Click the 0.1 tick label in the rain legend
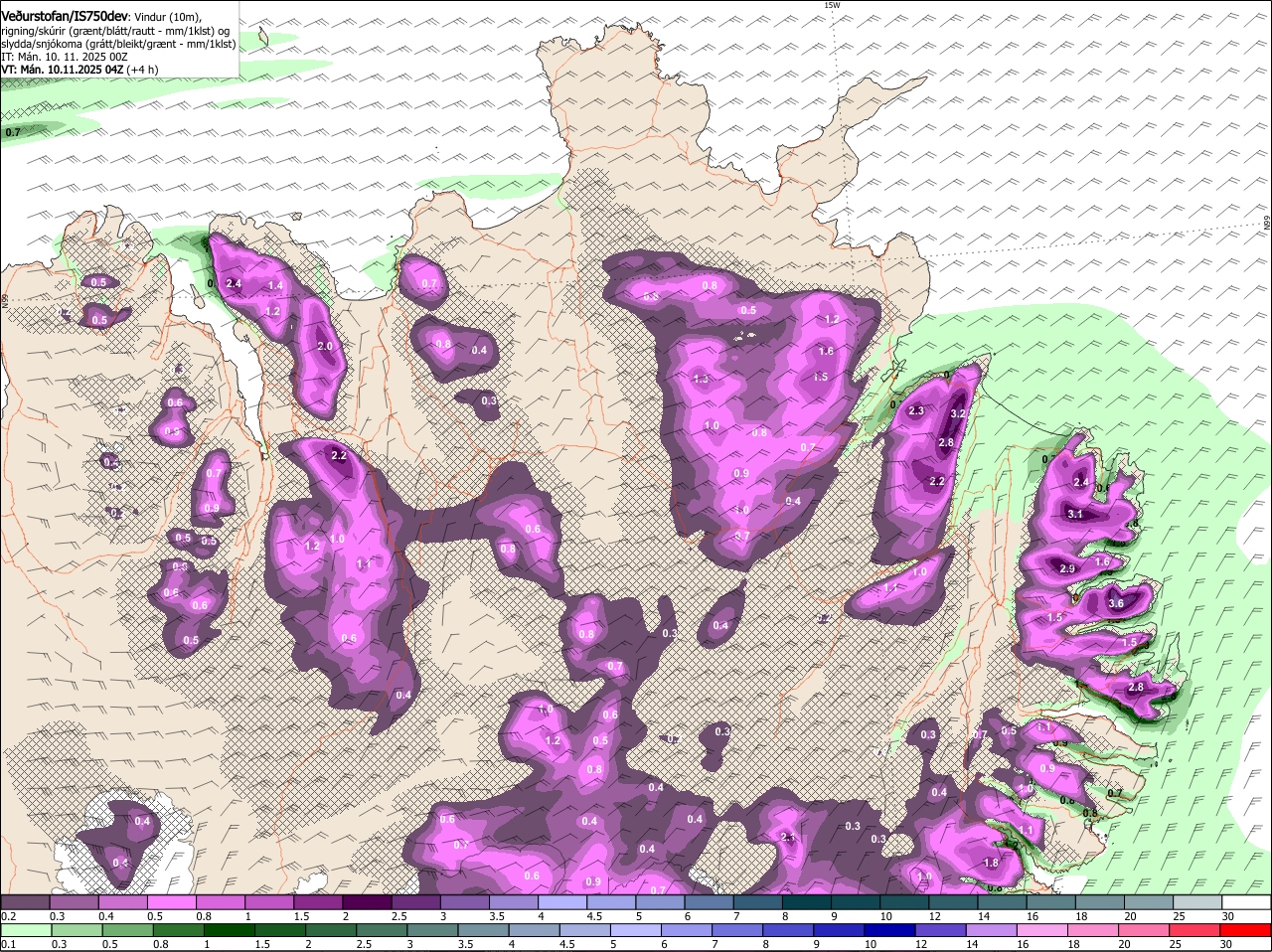 point(8,944)
